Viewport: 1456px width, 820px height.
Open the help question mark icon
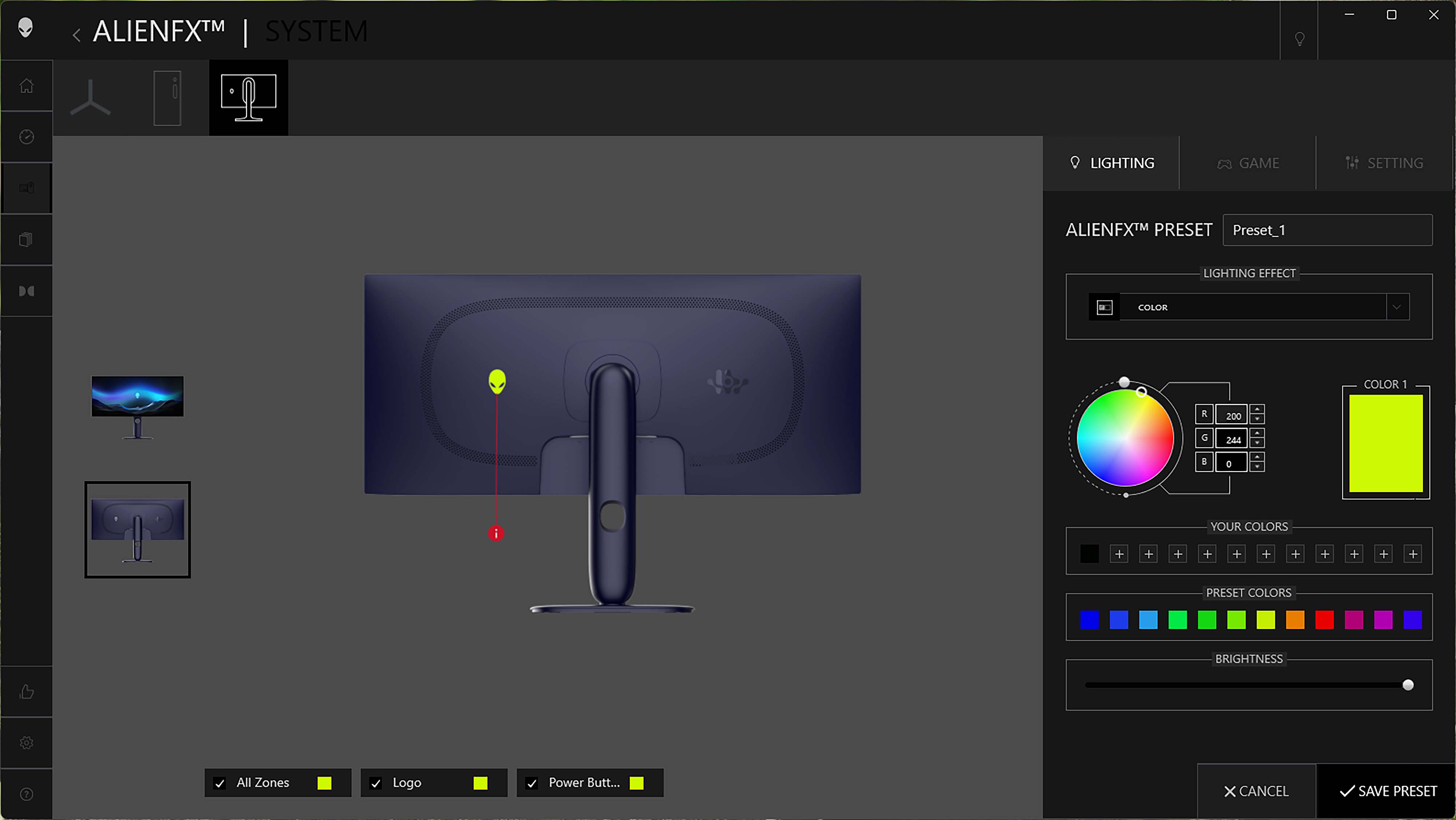[x=27, y=795]
